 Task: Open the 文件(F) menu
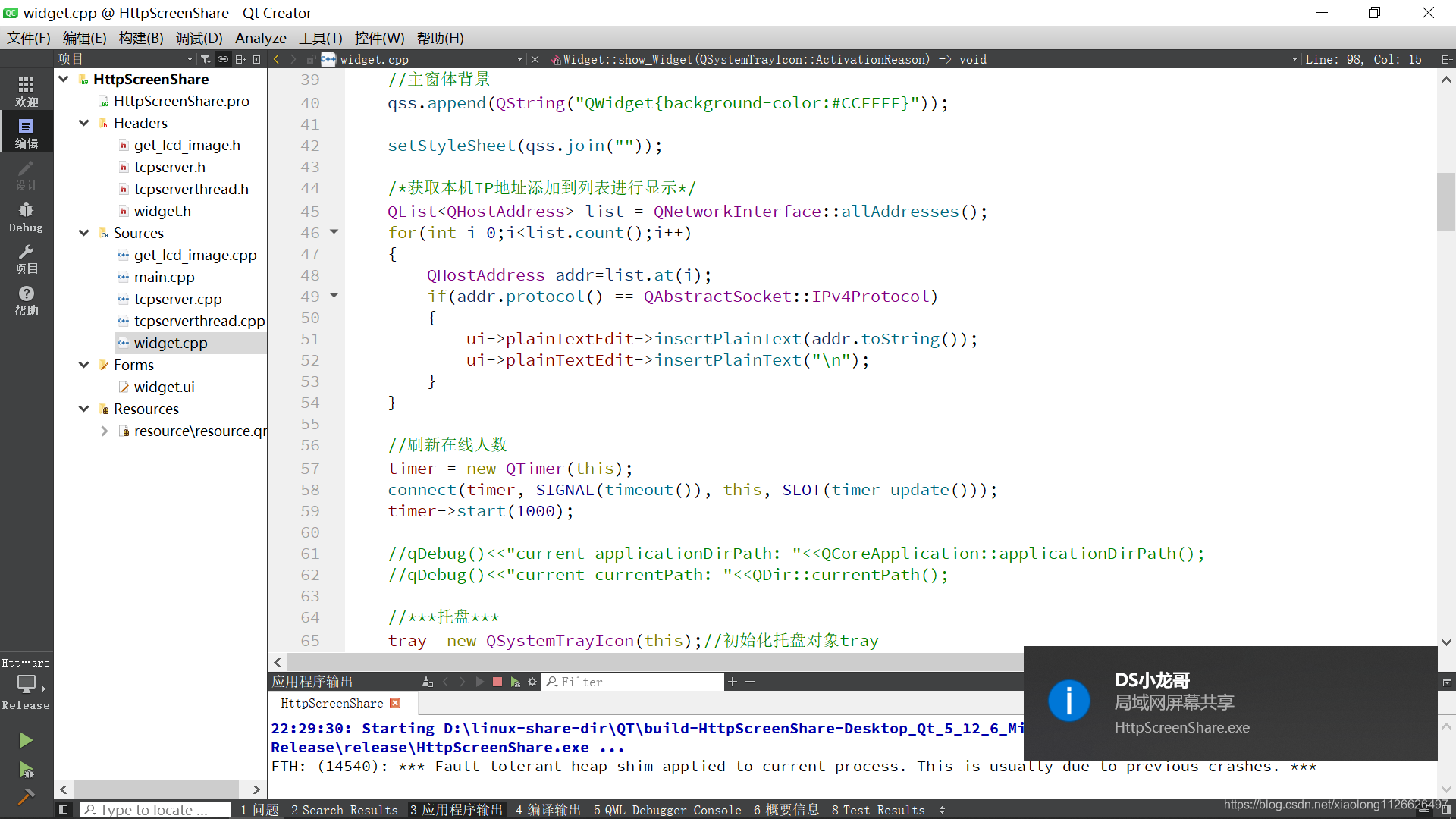(x=28, y=38)
